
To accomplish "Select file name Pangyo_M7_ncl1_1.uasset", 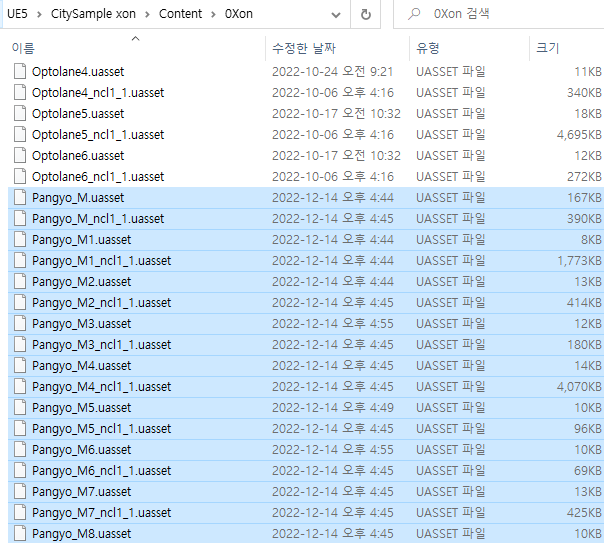I will (101, 512).
